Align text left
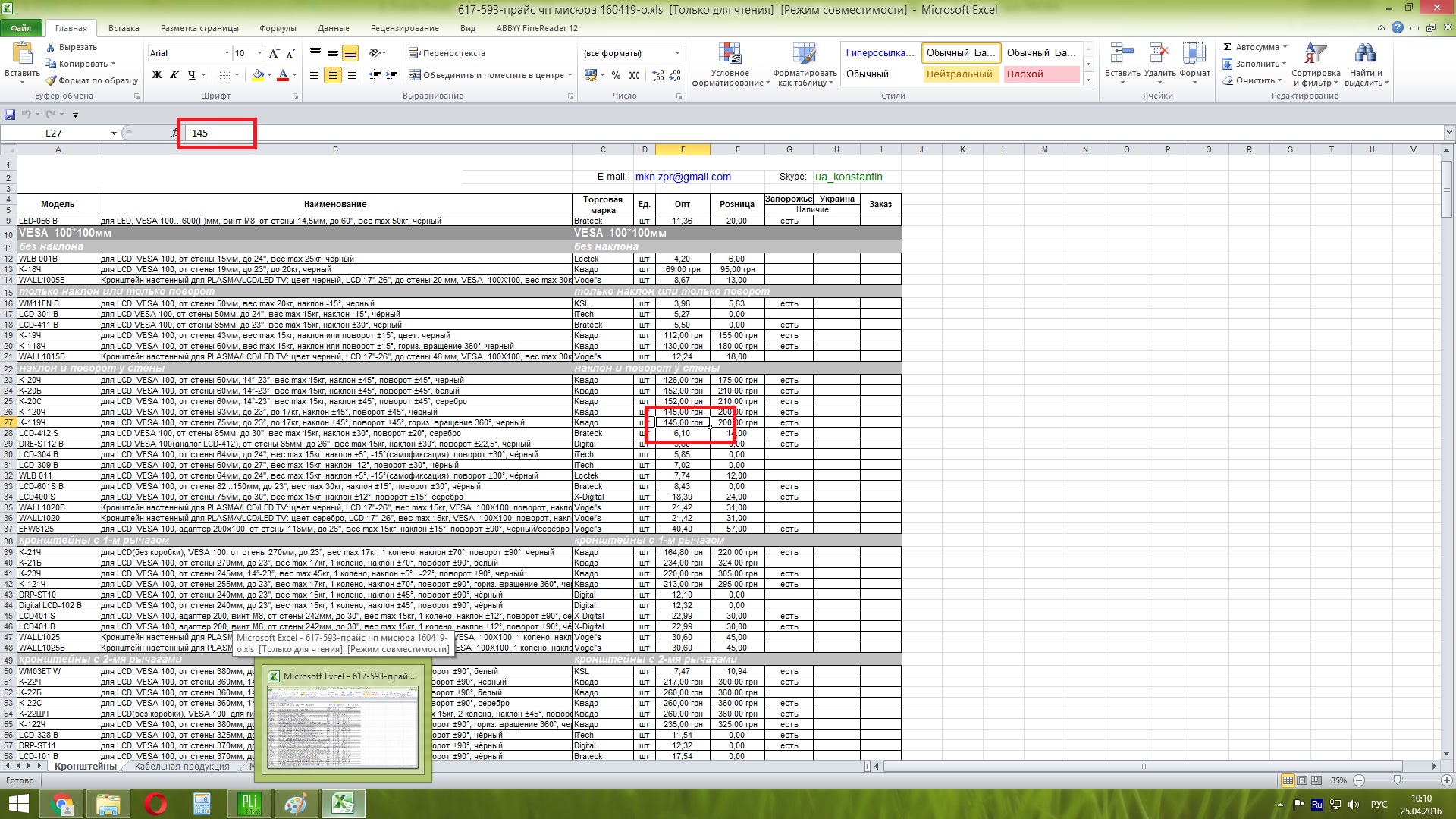This screenshot has height=819, width=1456. (315, 75)
